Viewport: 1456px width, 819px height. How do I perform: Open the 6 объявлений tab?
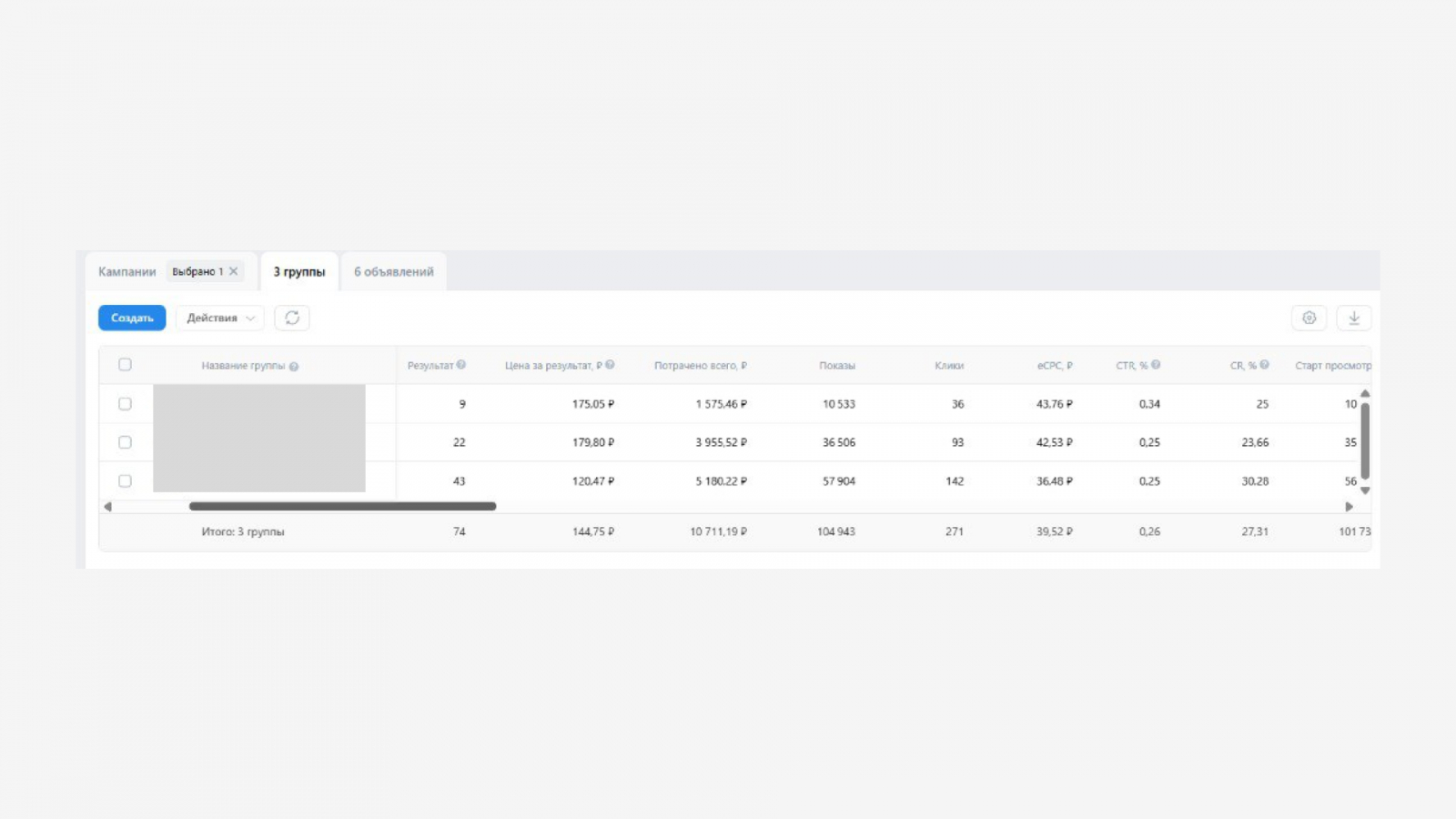[x=394, y=272]
